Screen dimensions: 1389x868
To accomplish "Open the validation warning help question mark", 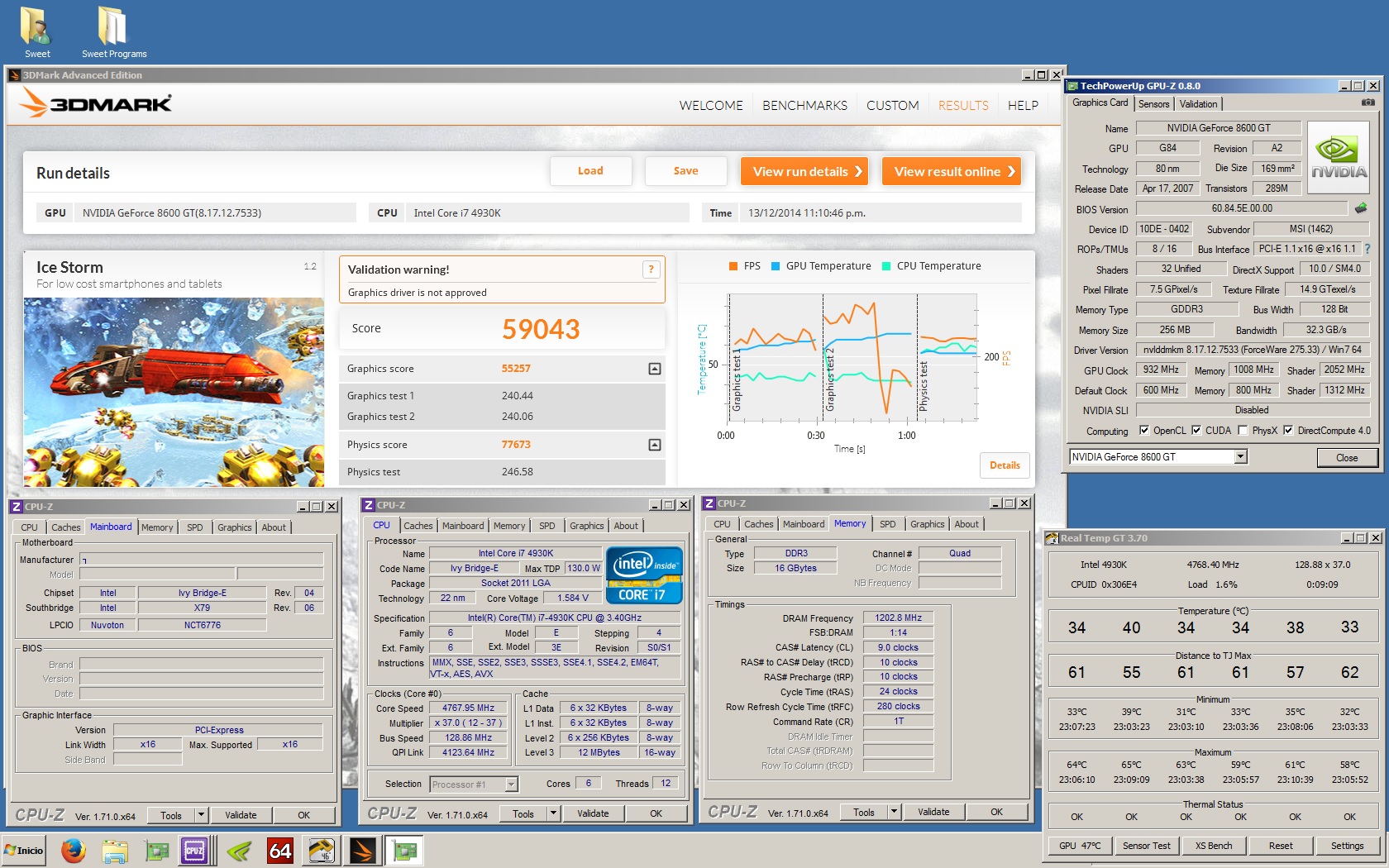I will click(652, 269).
